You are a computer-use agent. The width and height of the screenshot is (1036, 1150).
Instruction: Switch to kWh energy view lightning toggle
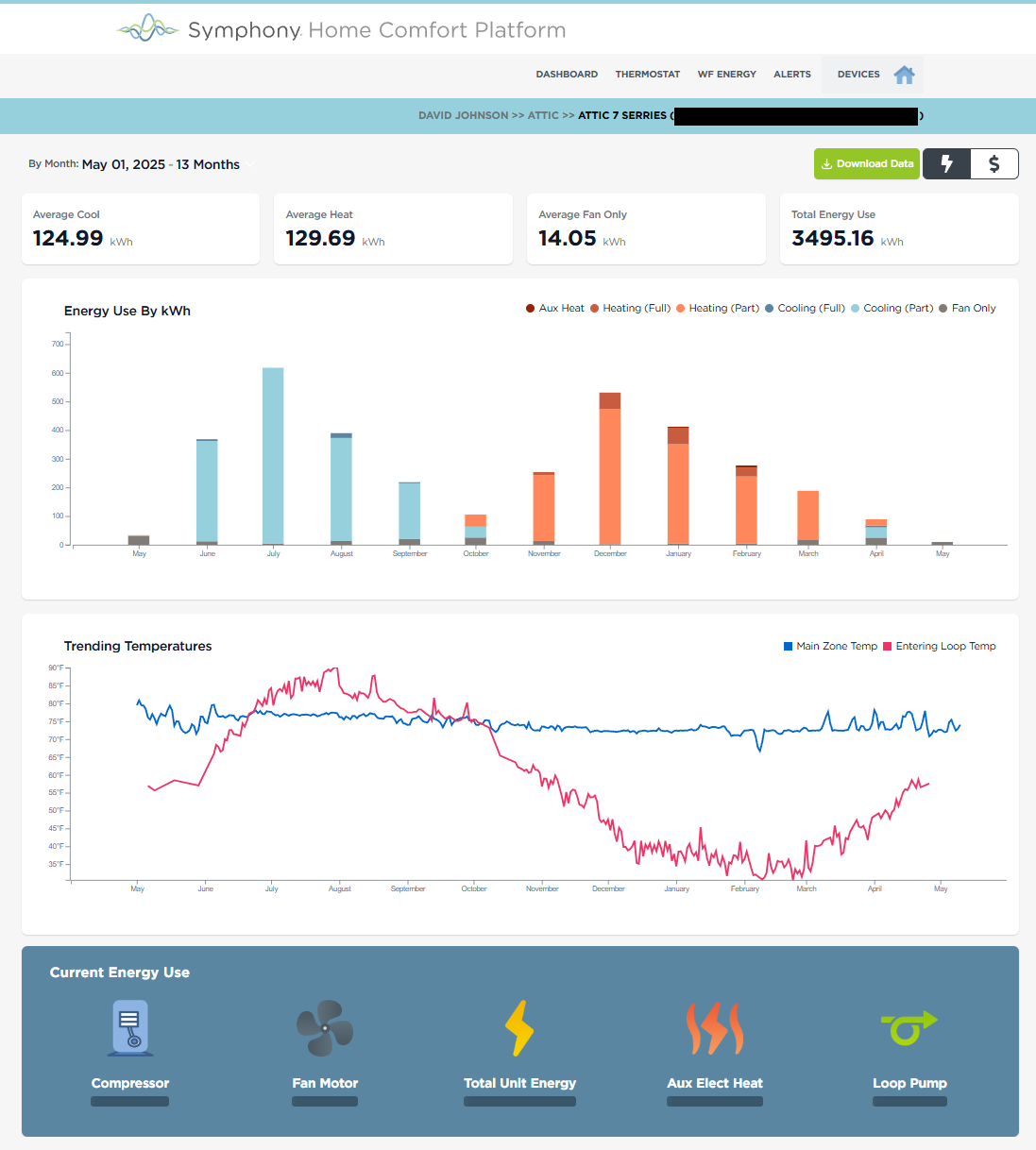[946, 163]
